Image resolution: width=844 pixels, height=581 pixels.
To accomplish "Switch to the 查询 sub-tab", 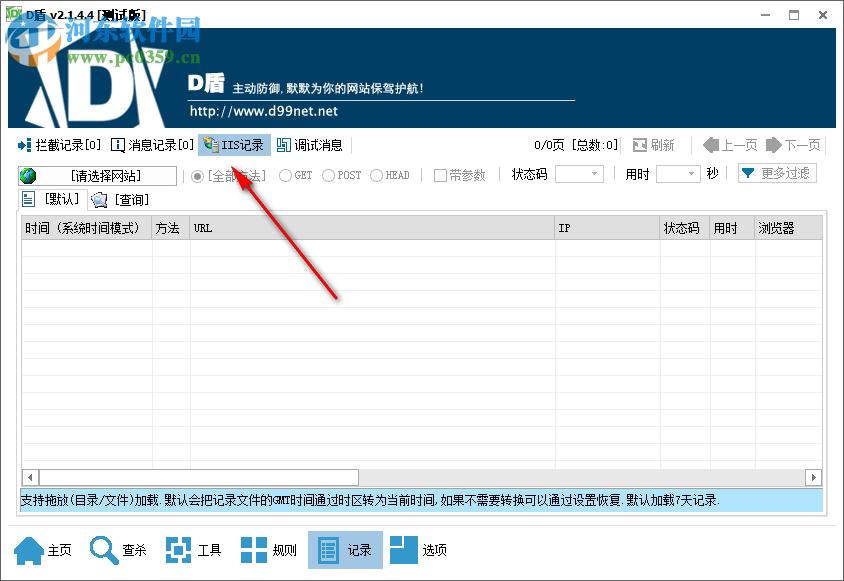I will tap(121, 200).
